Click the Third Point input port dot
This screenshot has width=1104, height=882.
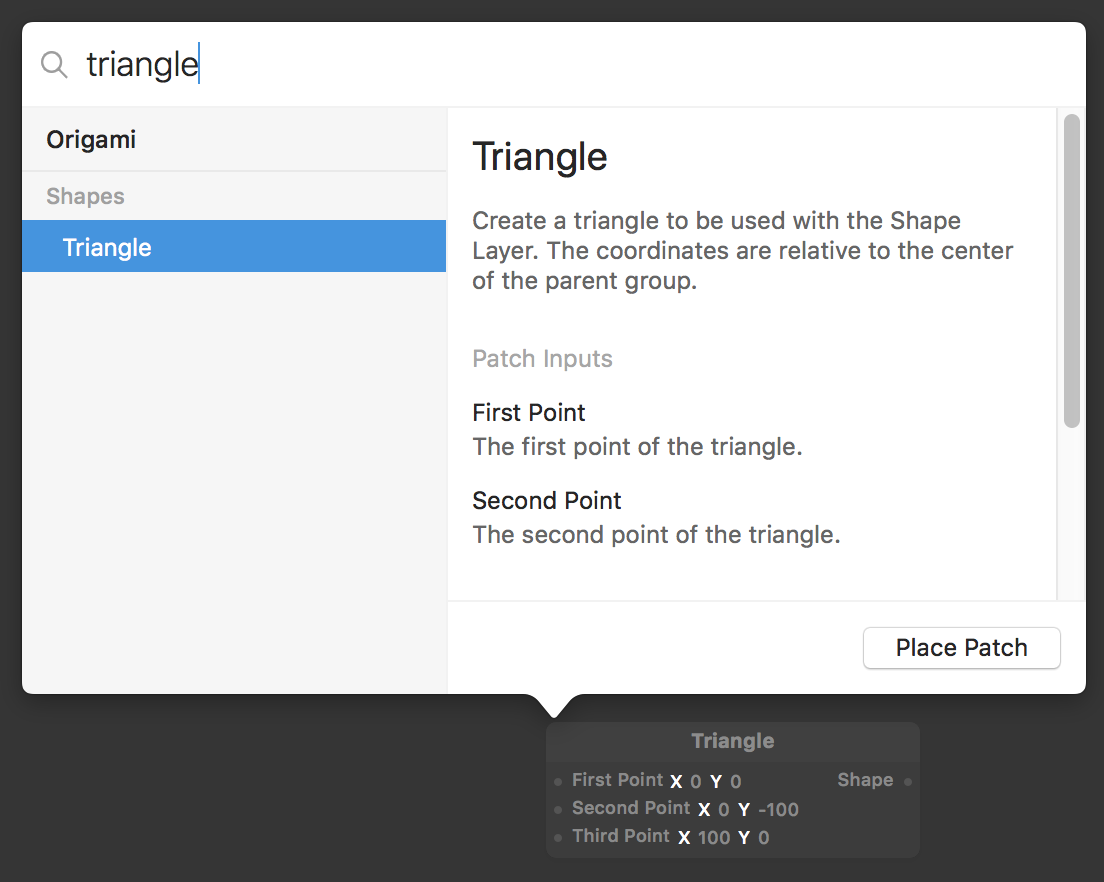click(558, 838)
